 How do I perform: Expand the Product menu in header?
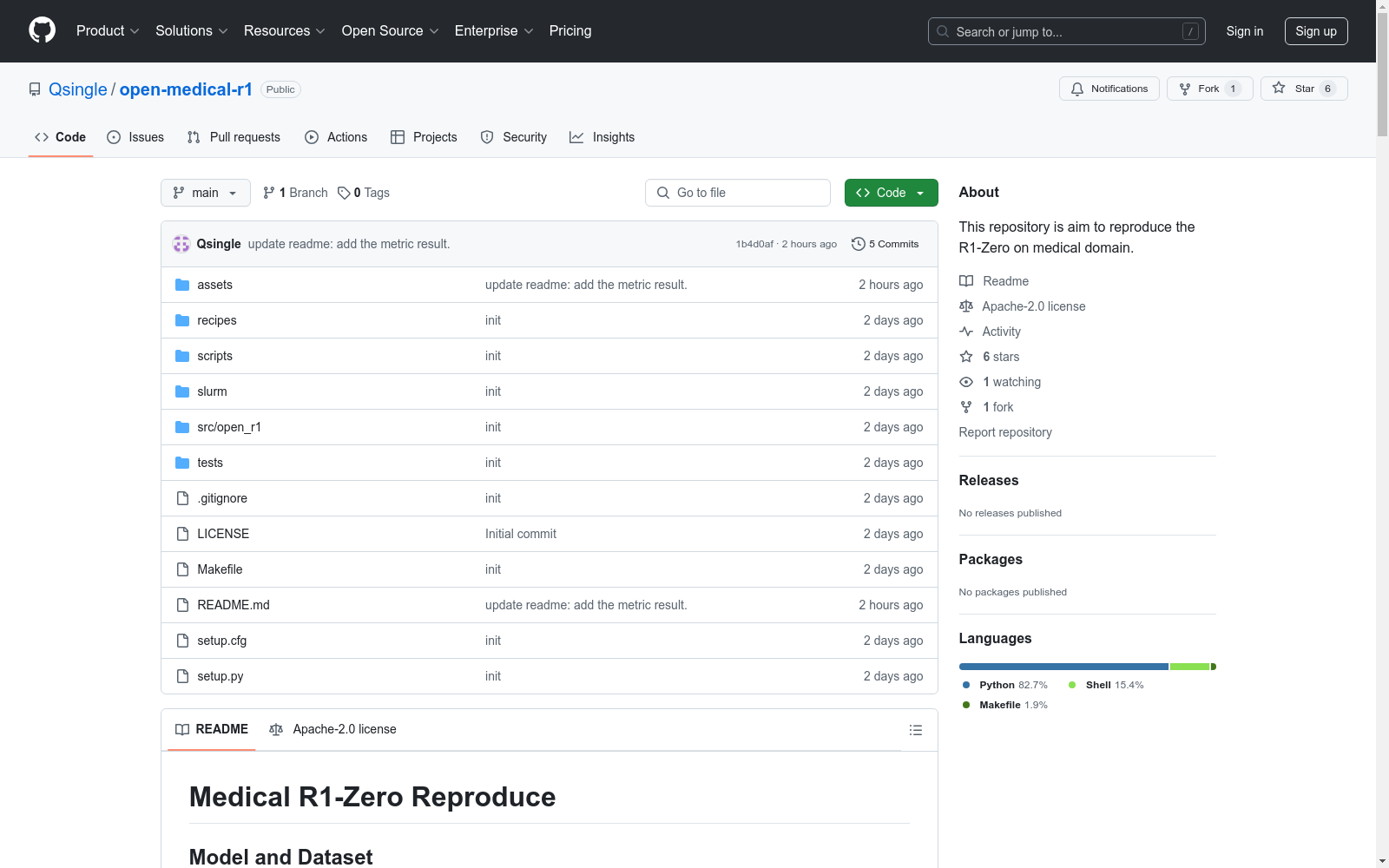click(x=108, y=31)
